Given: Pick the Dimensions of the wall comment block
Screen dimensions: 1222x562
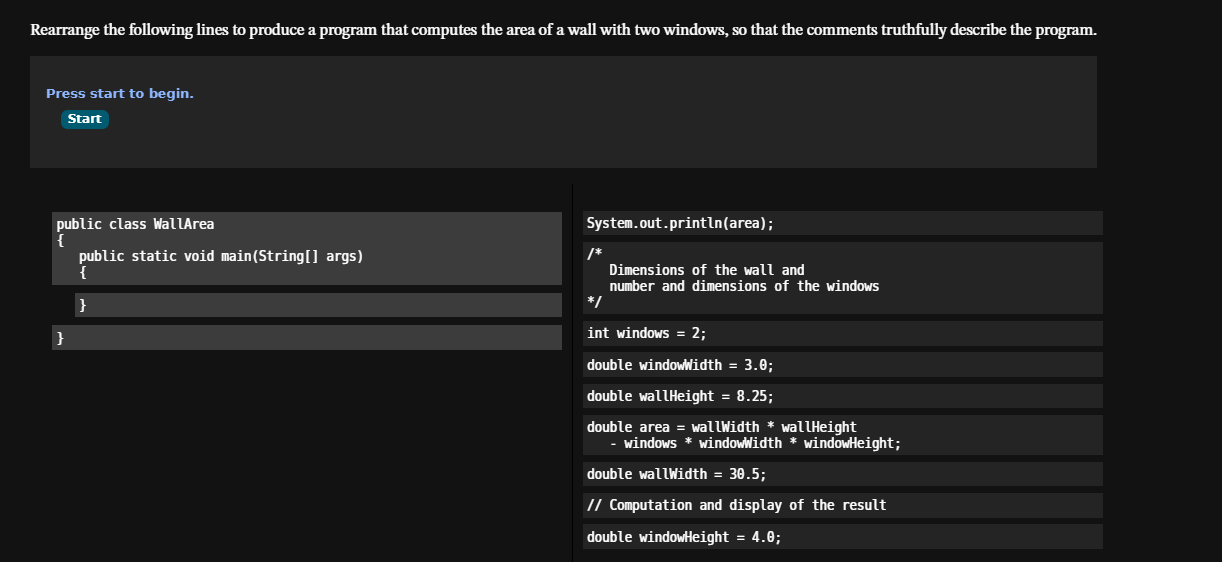Looking at the screenshot, I should [x=842, y=278].
